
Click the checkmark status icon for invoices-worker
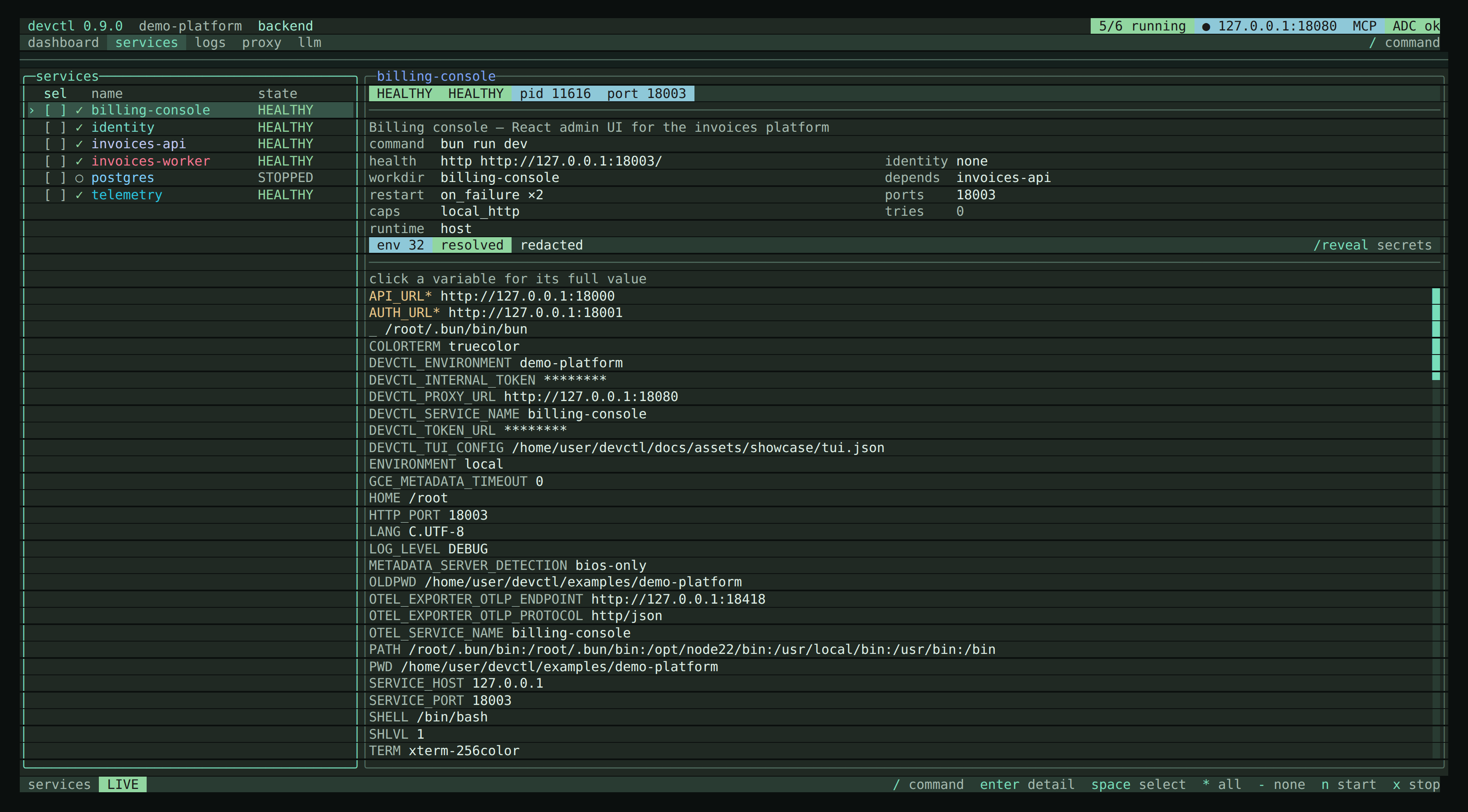click(x=79, y=161)
